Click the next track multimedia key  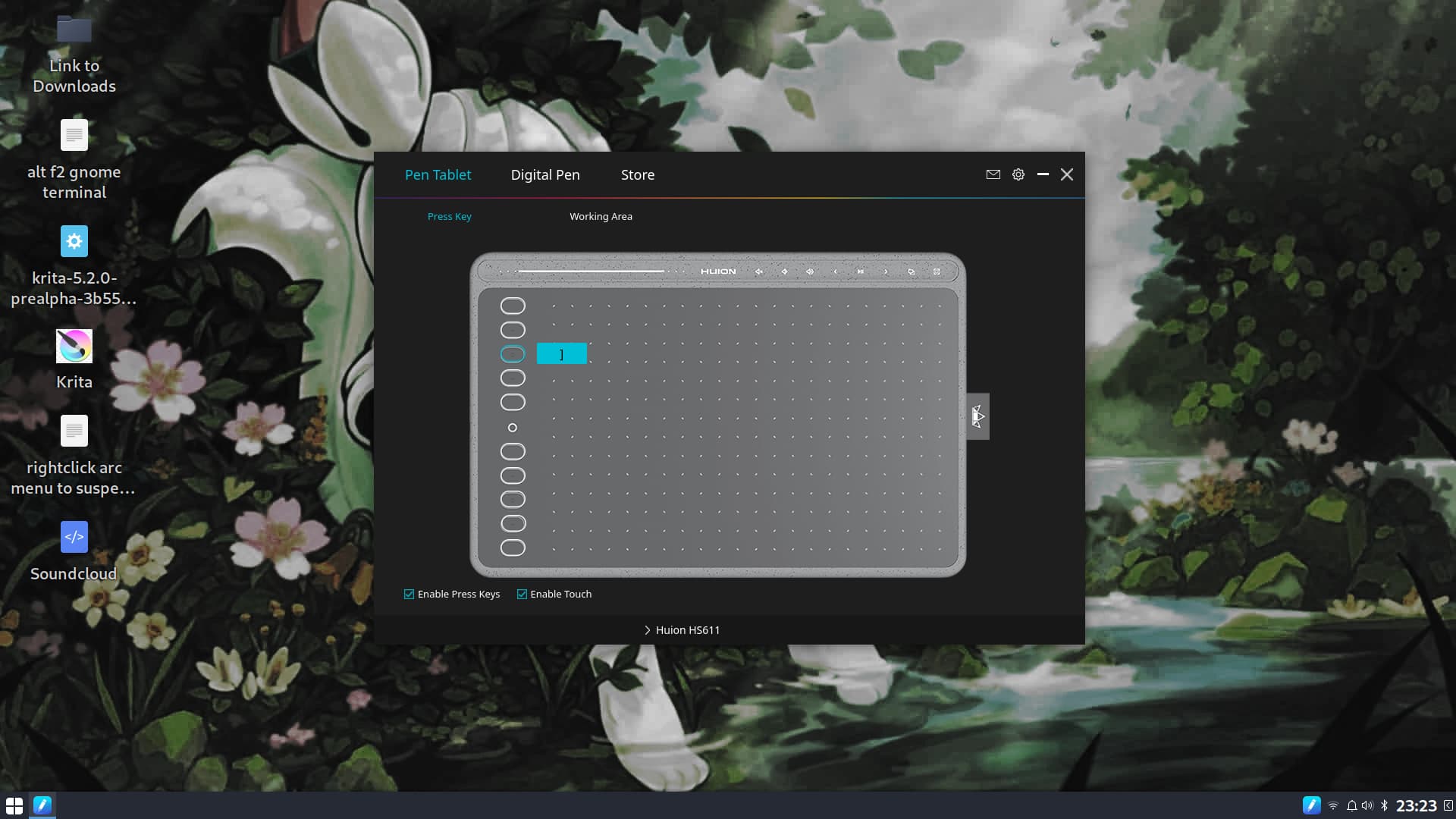coord(886,271)
